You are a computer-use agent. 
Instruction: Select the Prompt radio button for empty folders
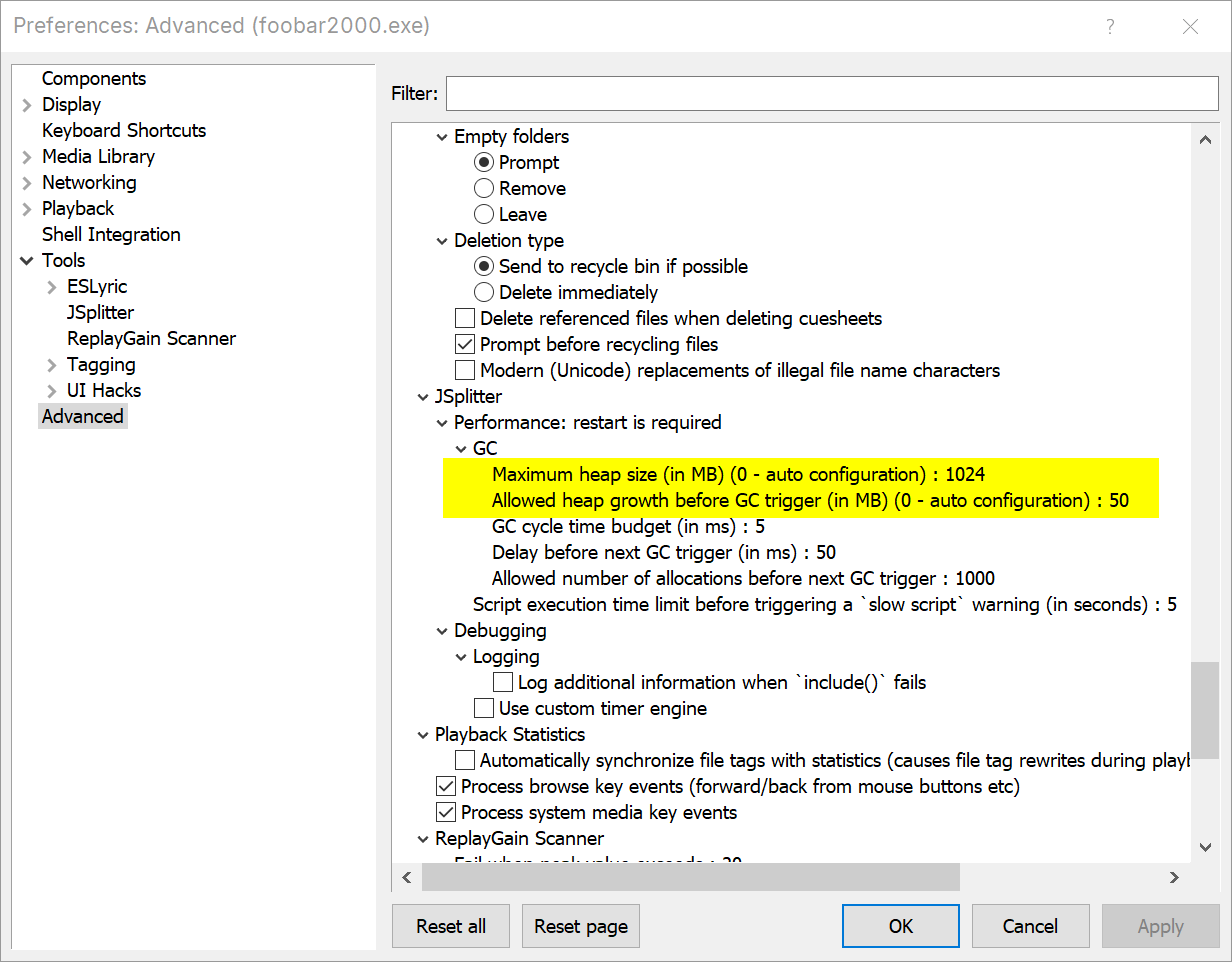click(484, 162)
